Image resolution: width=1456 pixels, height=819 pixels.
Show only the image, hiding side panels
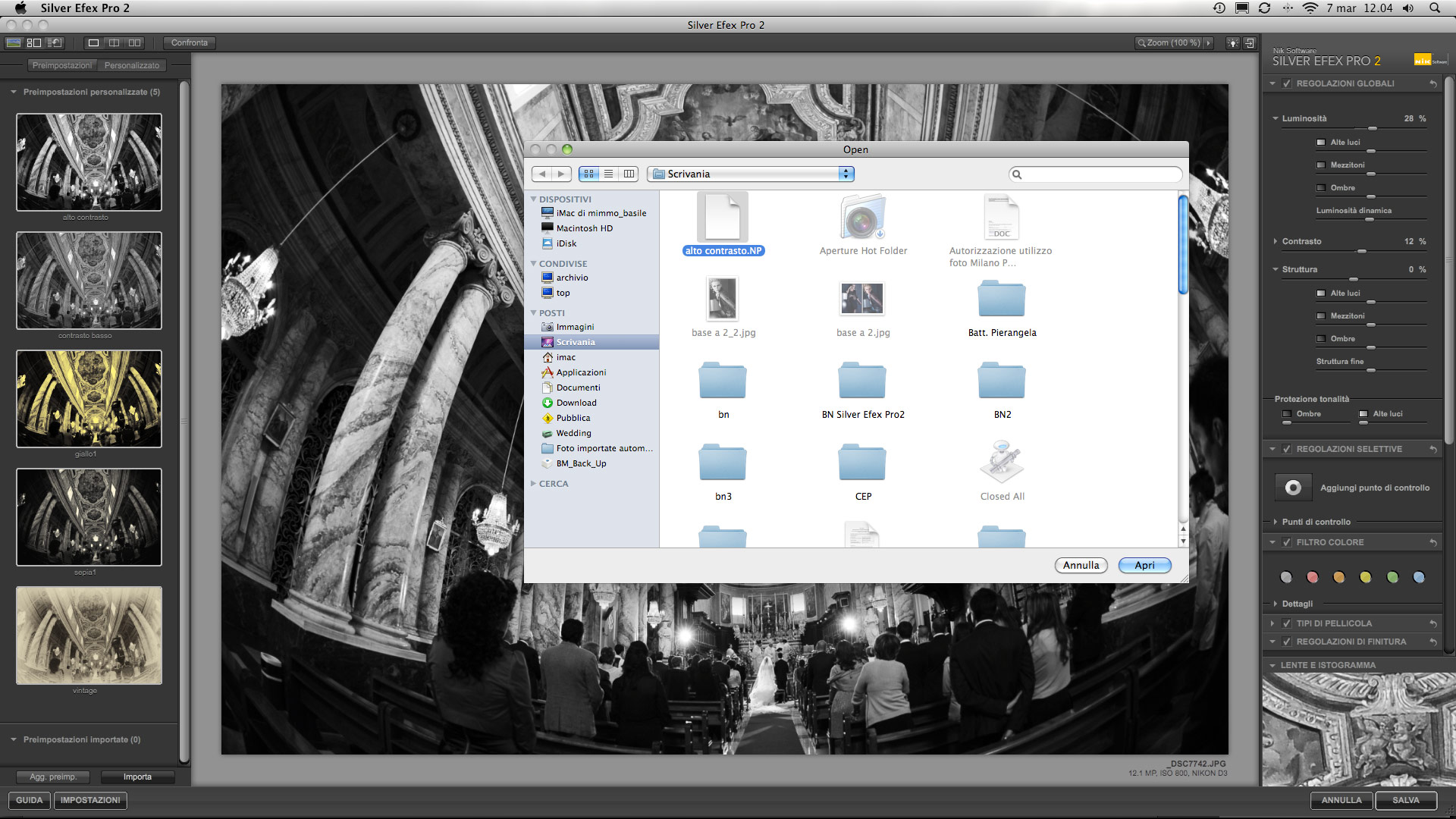(x=14, y=43)
